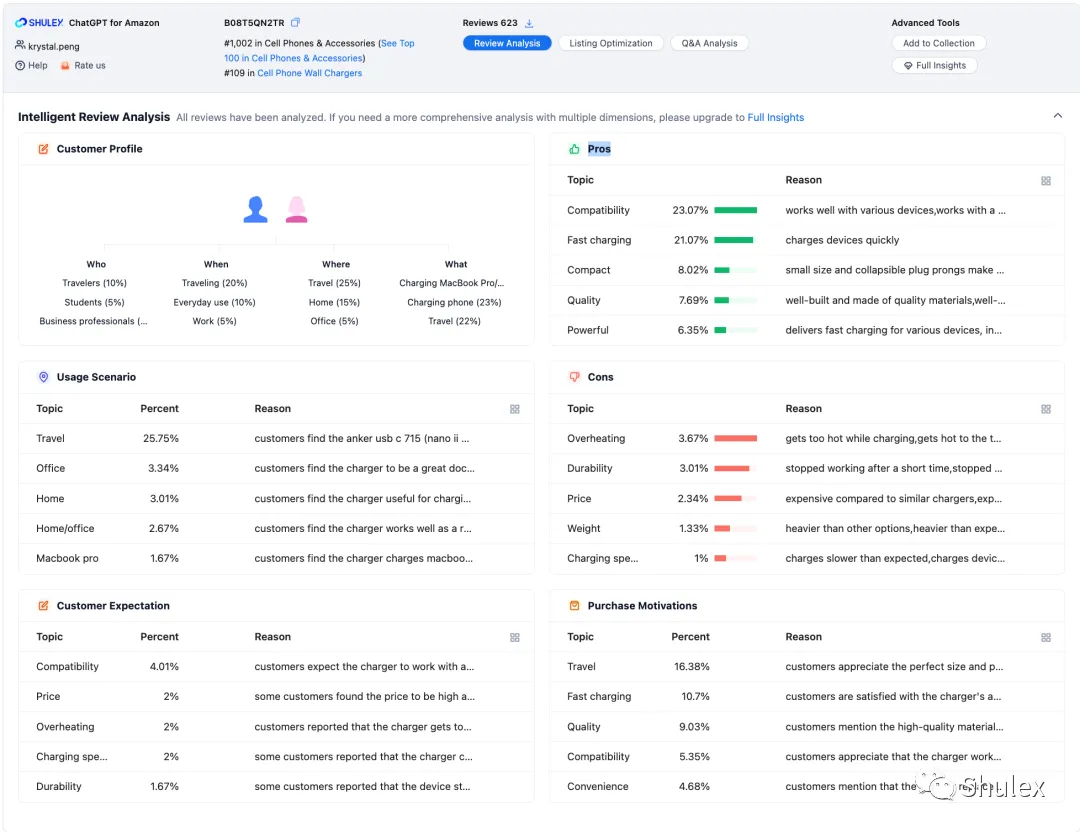
Task: Click the Shulex logo in the header
Action: pyautogui.click(x=39, y=23)
